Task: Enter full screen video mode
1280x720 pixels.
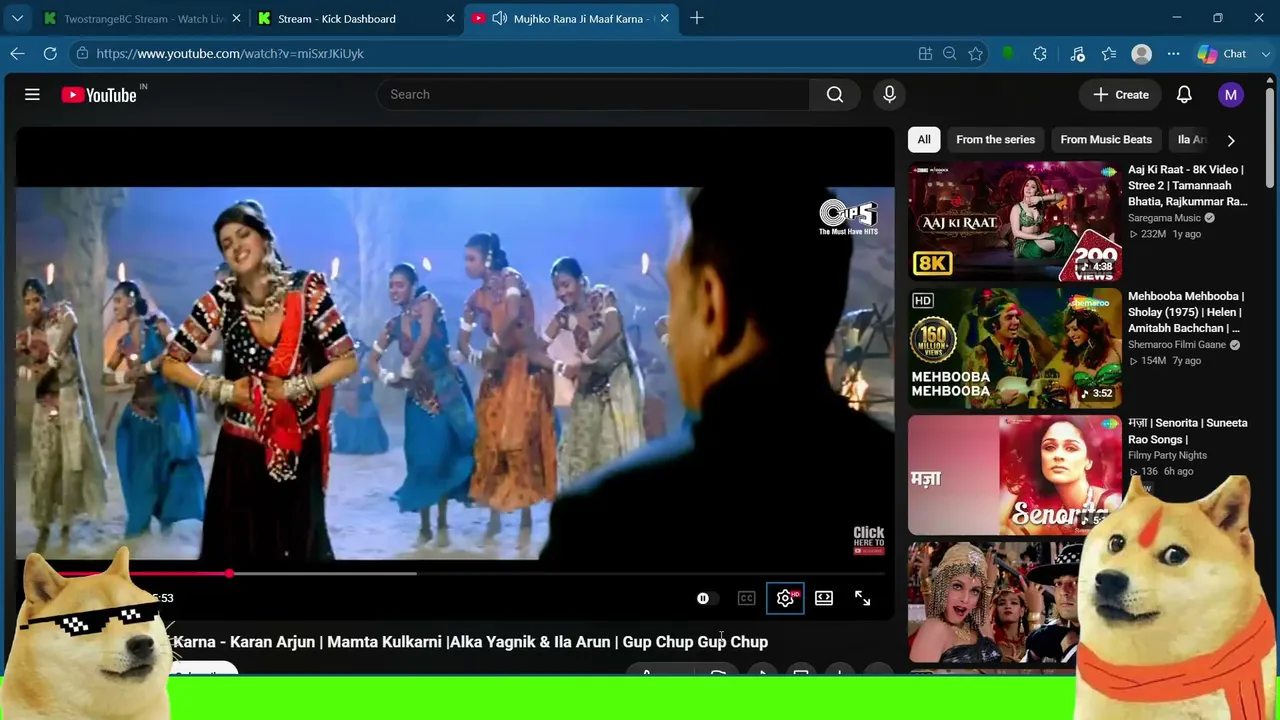Action: click(862, 598)
